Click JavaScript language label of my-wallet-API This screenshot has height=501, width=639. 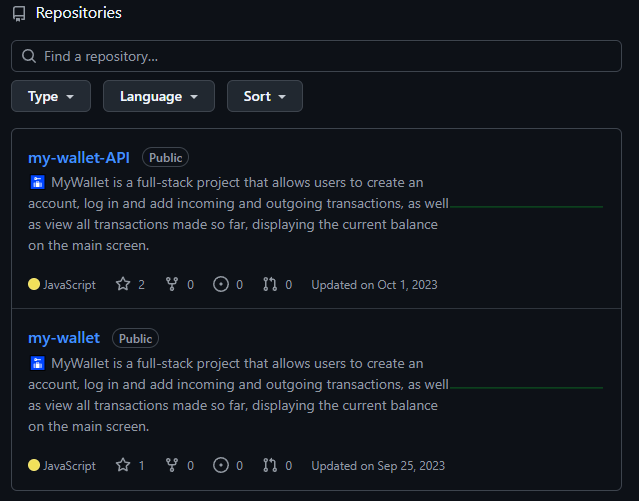tap(69, 285)
